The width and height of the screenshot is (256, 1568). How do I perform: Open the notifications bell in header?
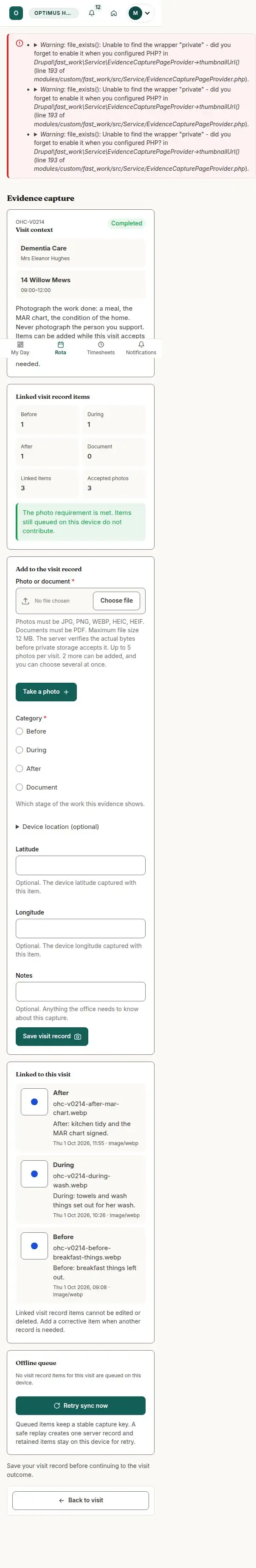[x=92, y=13]
